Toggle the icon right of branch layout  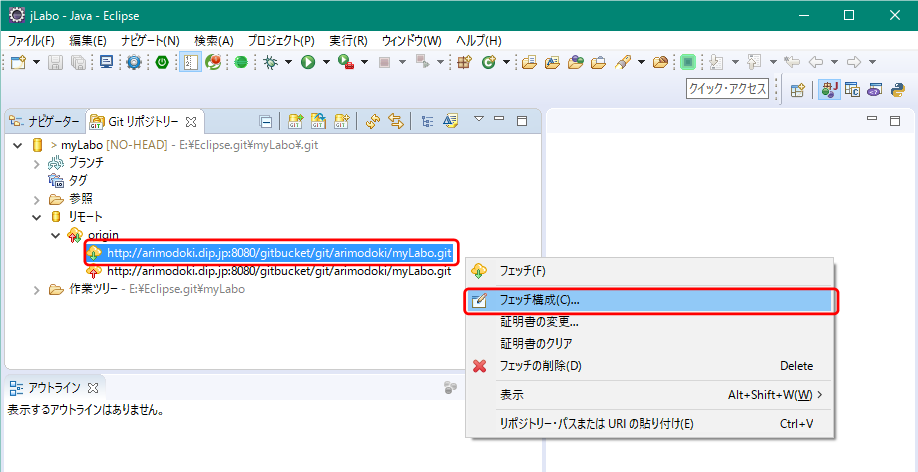450,121
